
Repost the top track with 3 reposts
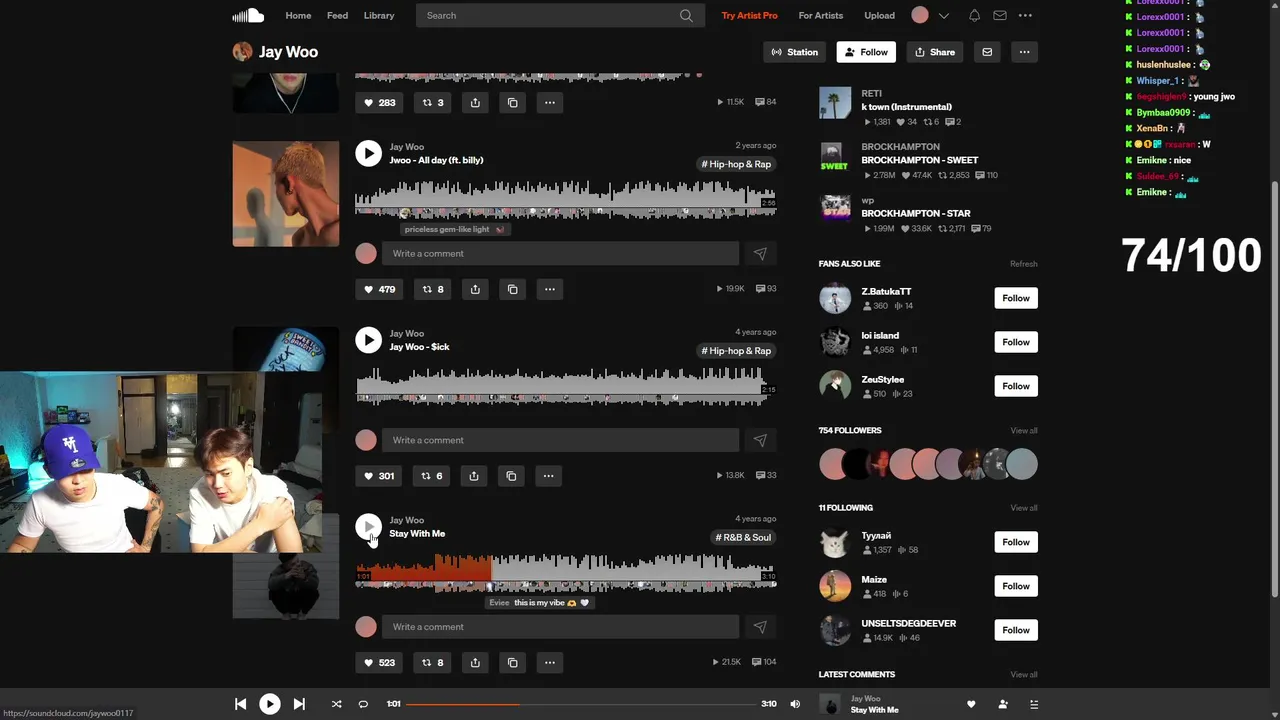coord(432,102)
